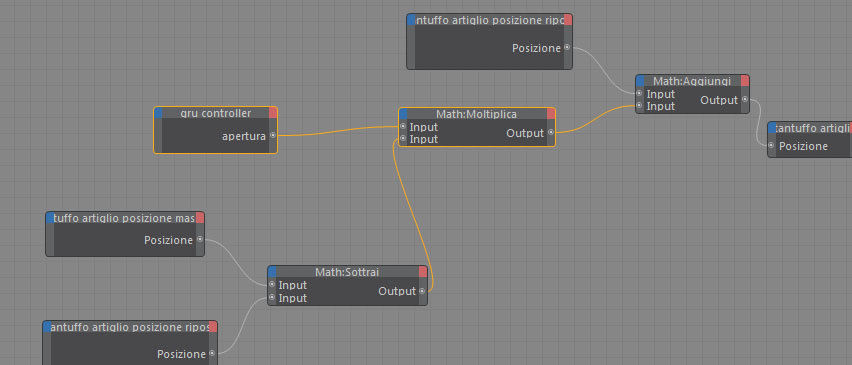This screenshot has height=365, width=852.
Task: Click first Input port of Math:Moltiplica
Action: pos(403,127)
